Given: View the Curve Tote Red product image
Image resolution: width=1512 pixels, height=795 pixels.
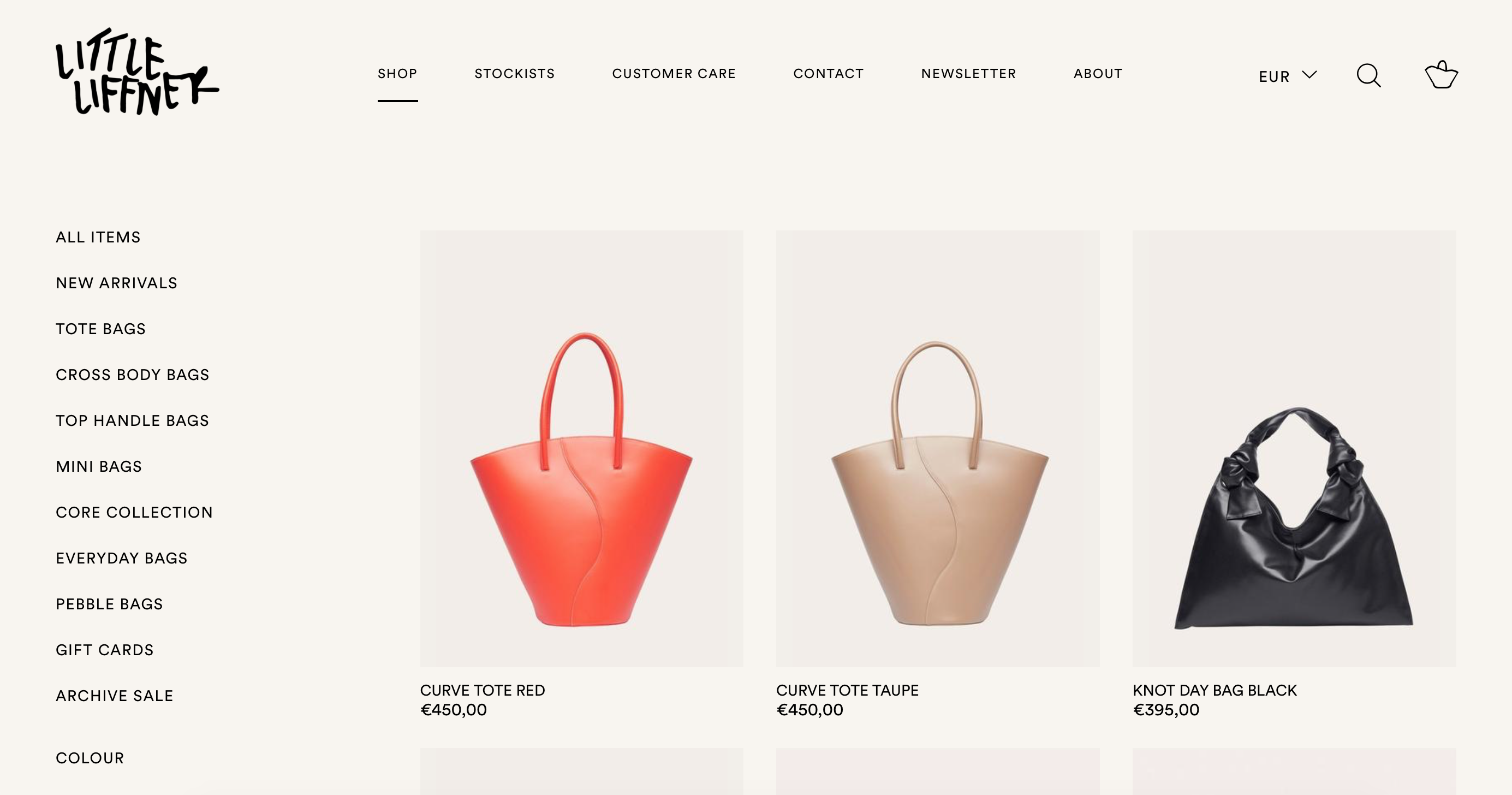Looking at the screenshot, I should point(582,449).
